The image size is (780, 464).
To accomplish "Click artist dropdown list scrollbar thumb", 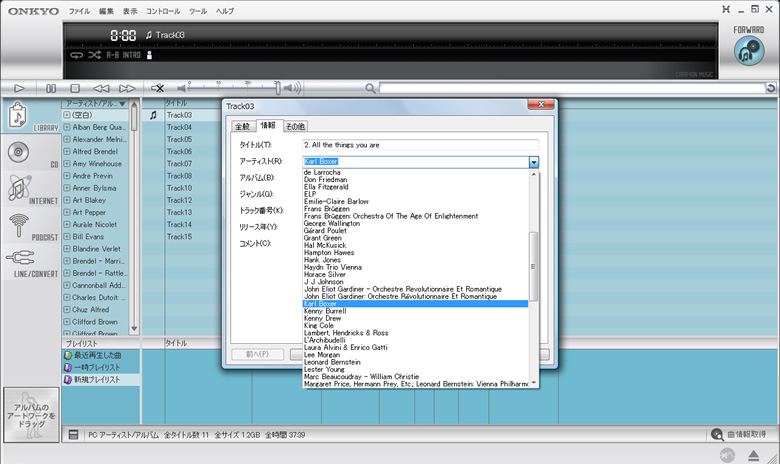I will pos(534,267).
